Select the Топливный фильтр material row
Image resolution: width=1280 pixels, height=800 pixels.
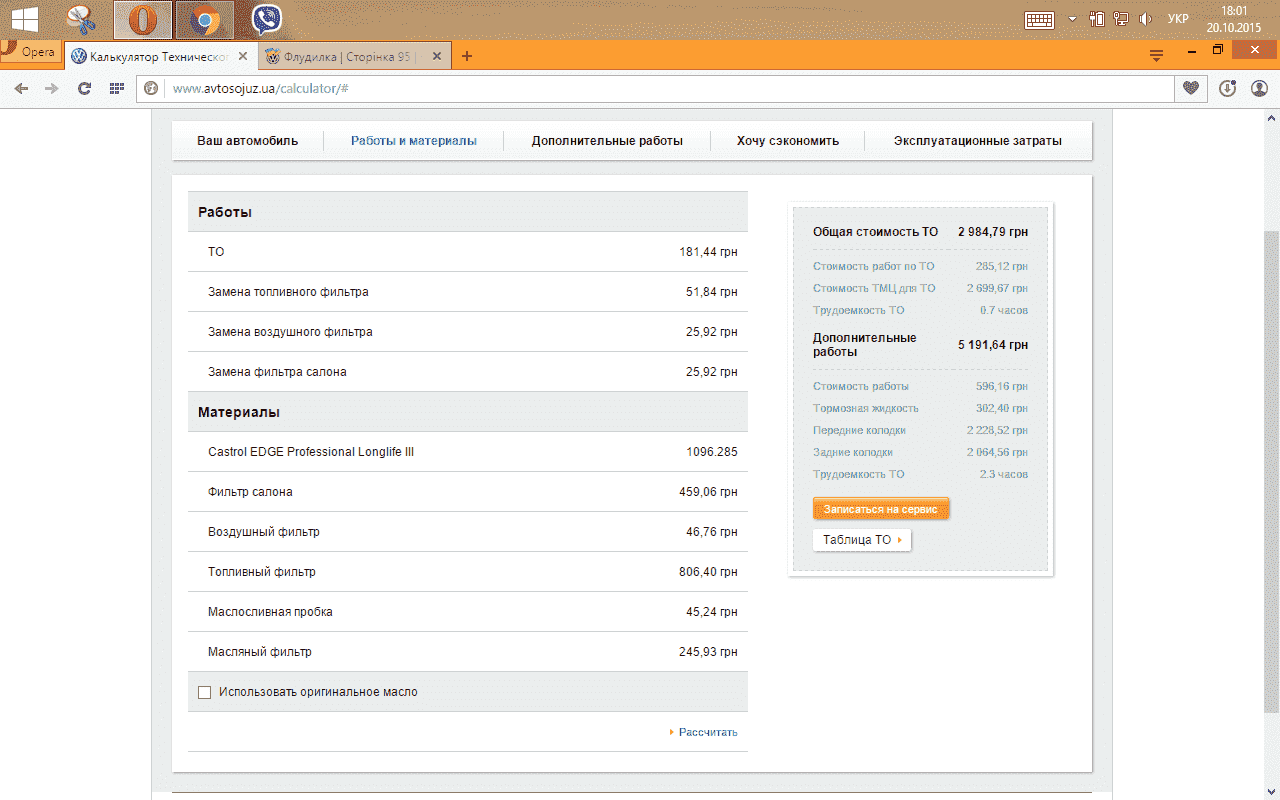pos(468,572)
